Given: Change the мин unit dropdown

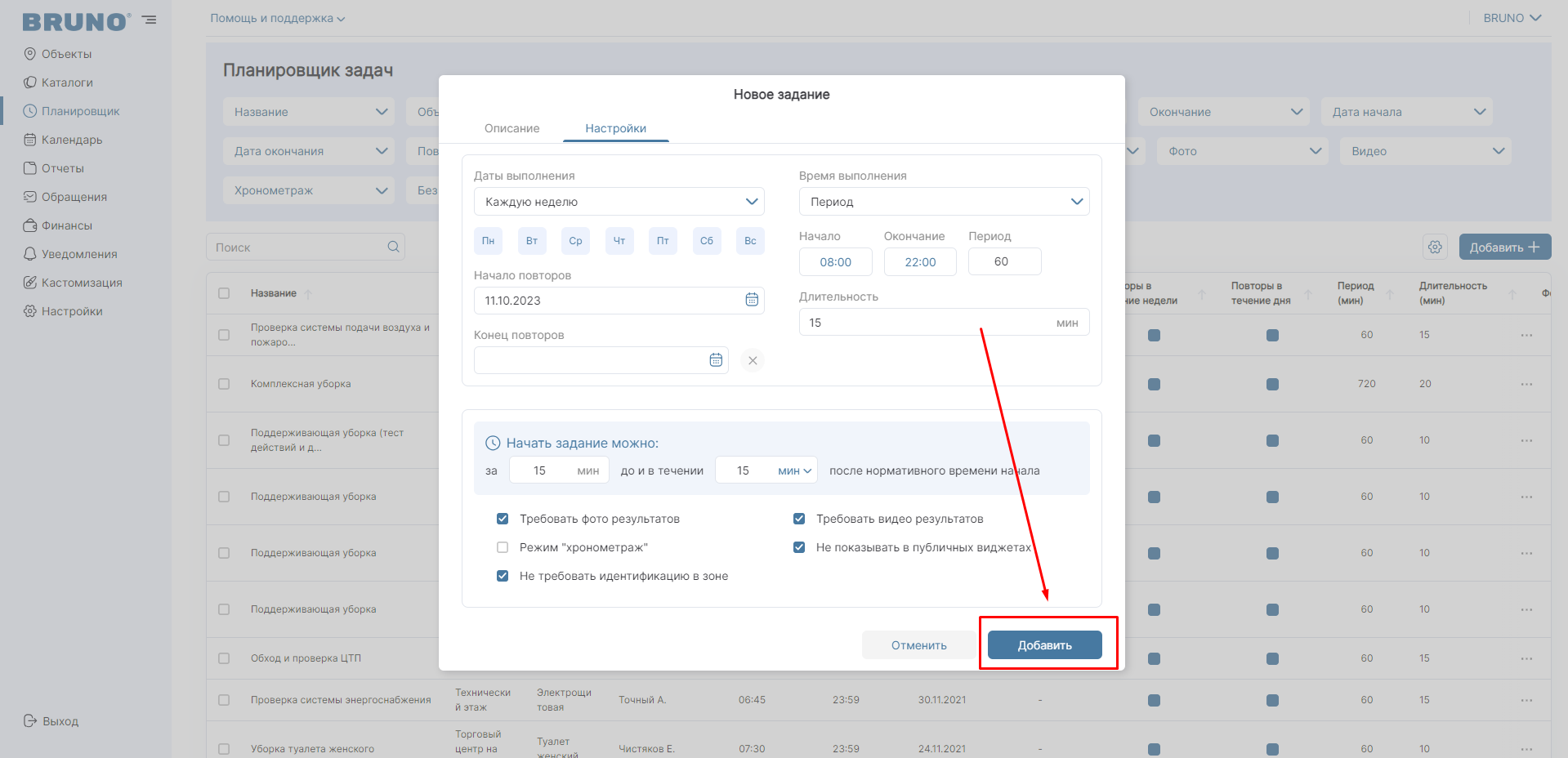Looking at the screenshot, I should pyautogui.click(x=794, y=470).
